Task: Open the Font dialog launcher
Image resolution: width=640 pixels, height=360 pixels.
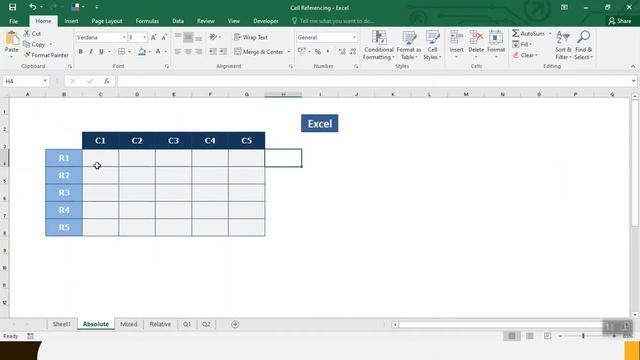Action: click(167, 66)
